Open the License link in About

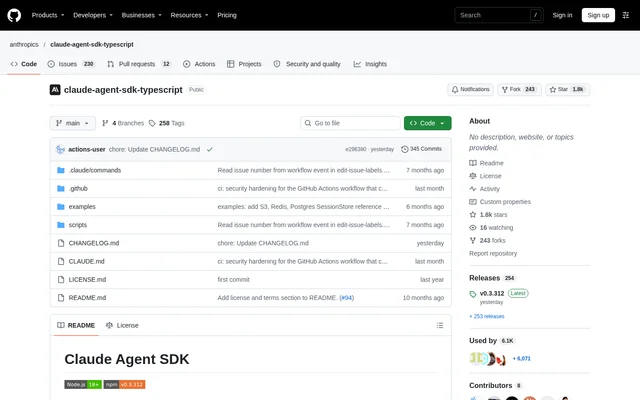485,176
